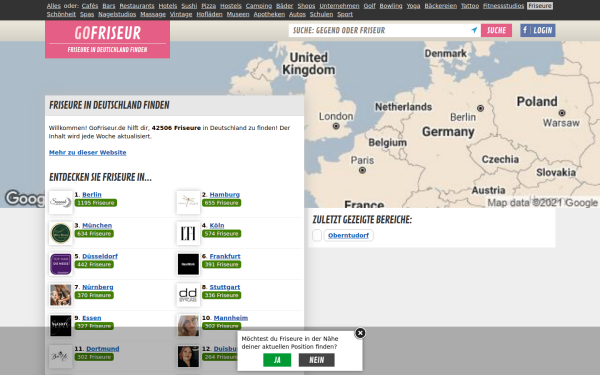The image size is (600, 375).
Task: Click the 634 Friseure badge for München
Action: [94, 233]
